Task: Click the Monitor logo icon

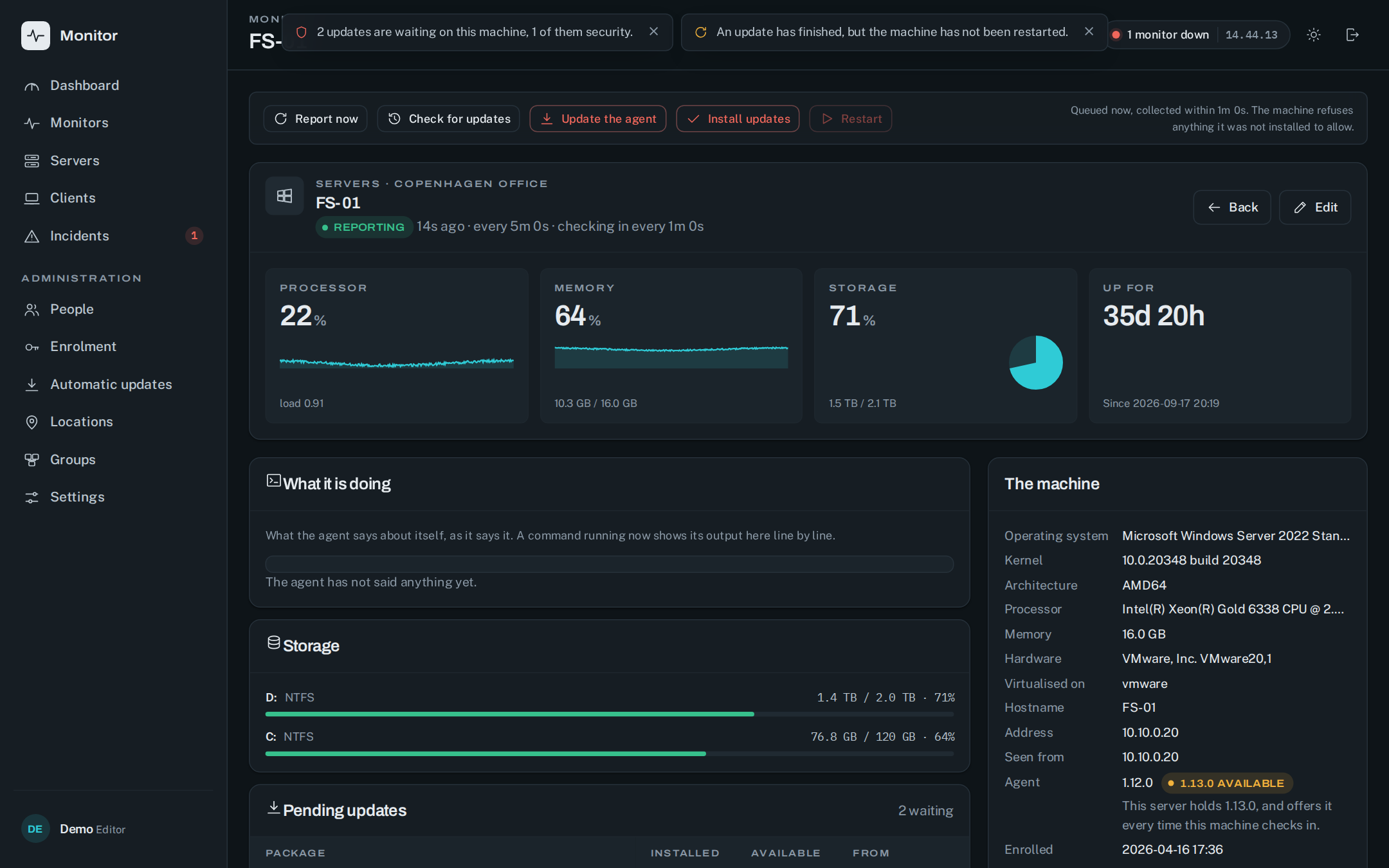Action: [x=35, y=35]
